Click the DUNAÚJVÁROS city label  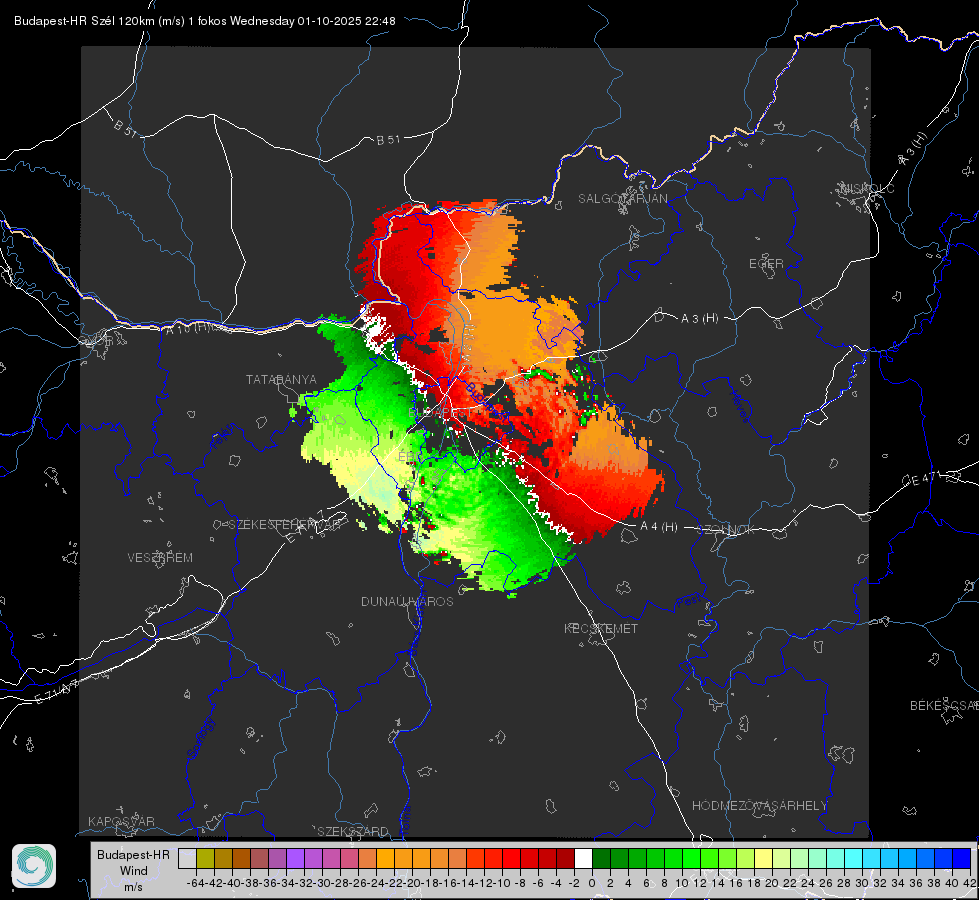pyautogui.click(x=407, y=601)
